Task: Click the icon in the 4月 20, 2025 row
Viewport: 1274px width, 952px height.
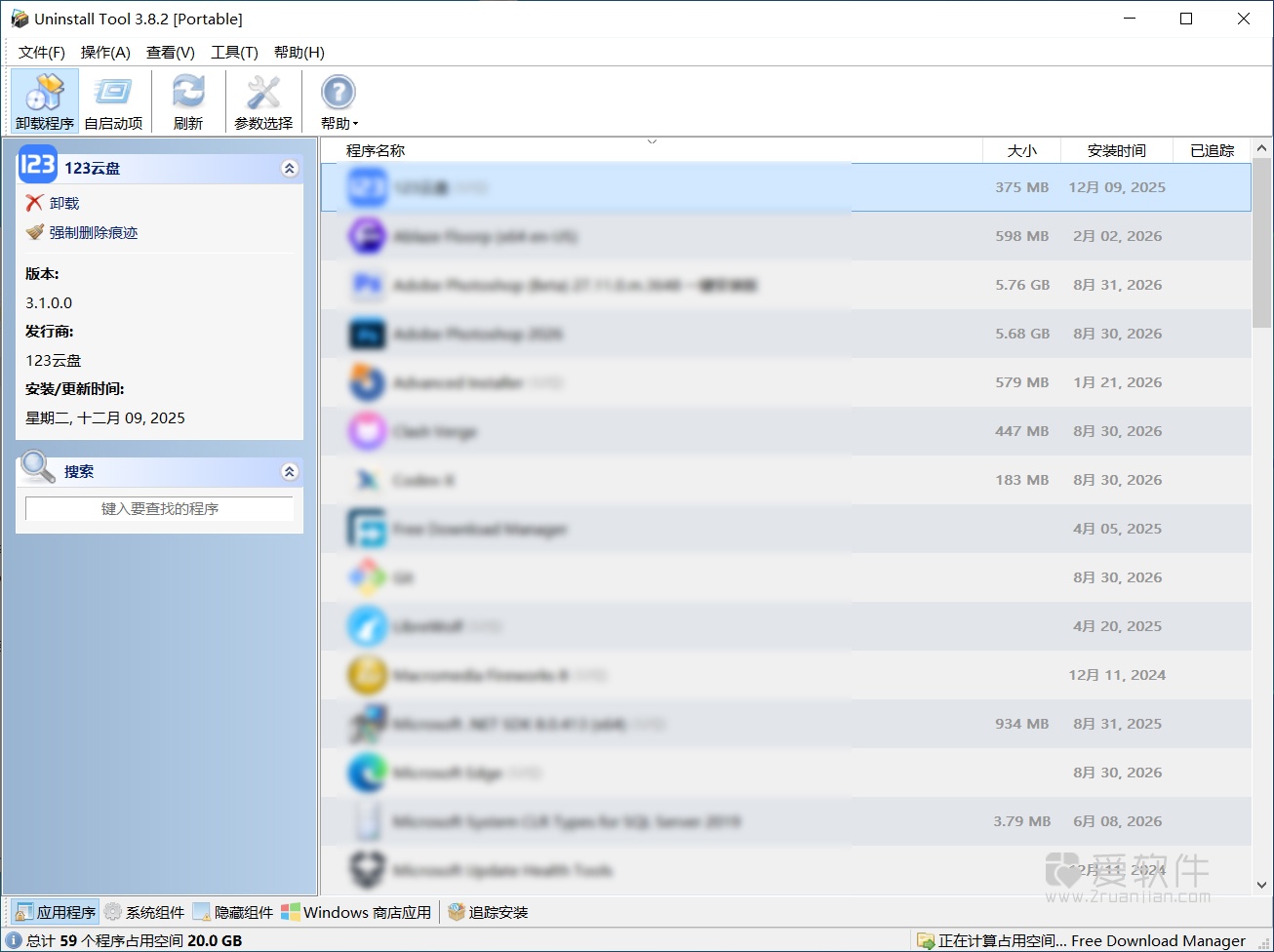Action: click(x=368, y=626)
